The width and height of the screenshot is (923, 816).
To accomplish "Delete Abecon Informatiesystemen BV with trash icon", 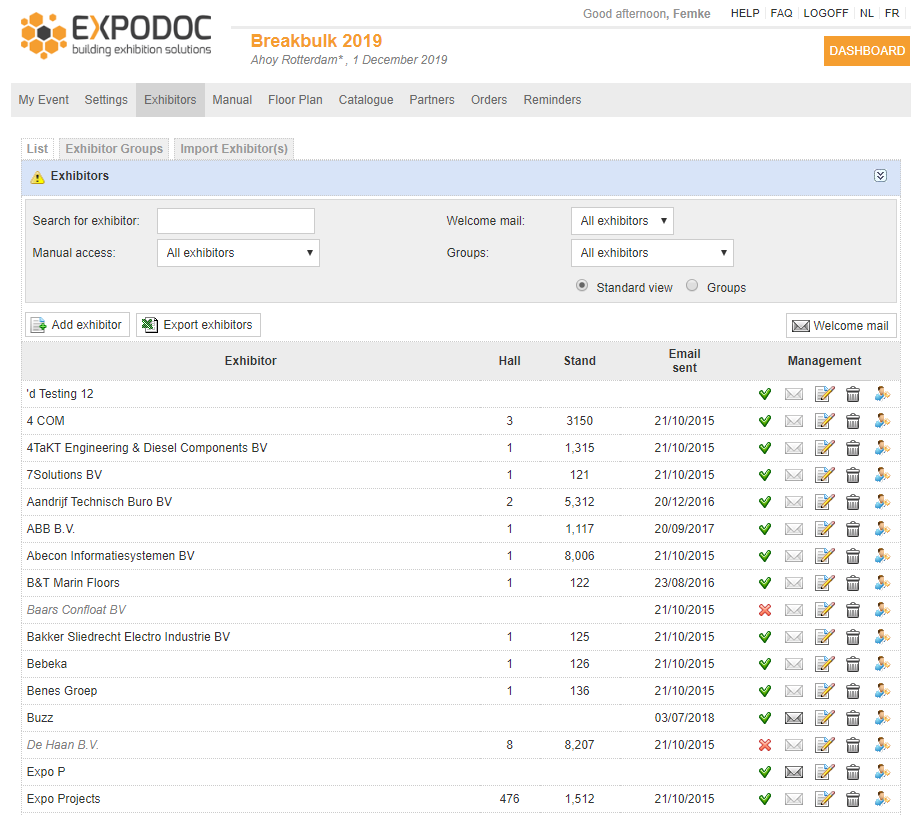I will (852, 556).
